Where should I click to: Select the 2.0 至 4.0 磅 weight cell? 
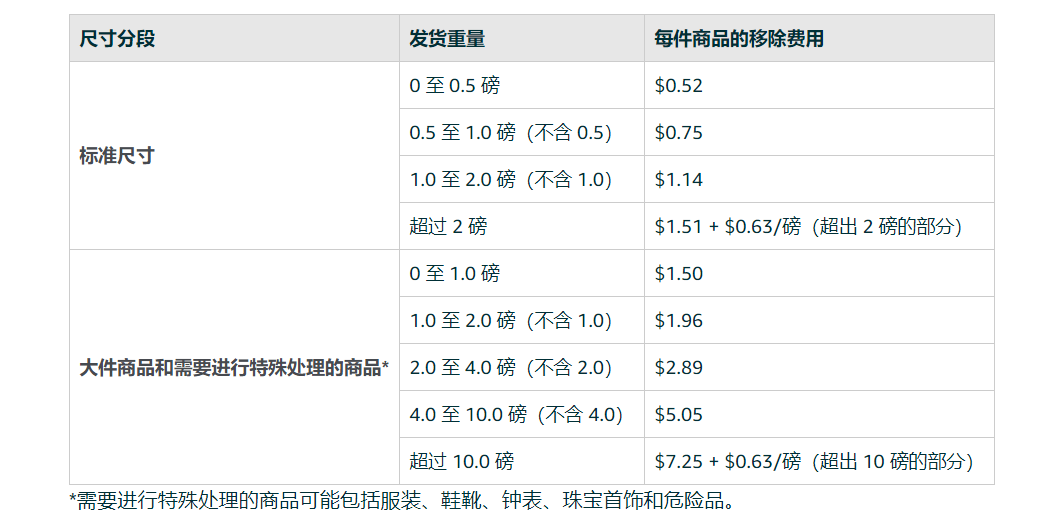point(510,368)
